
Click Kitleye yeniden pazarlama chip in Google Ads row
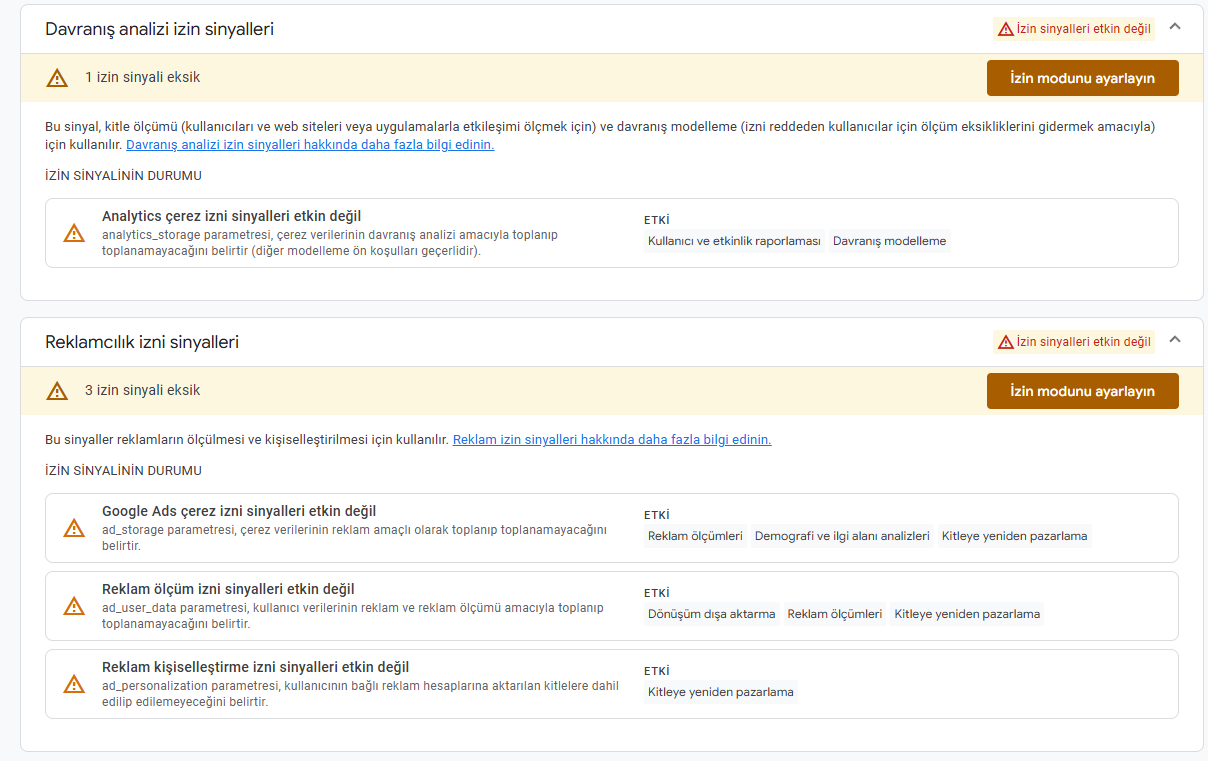1014,536
